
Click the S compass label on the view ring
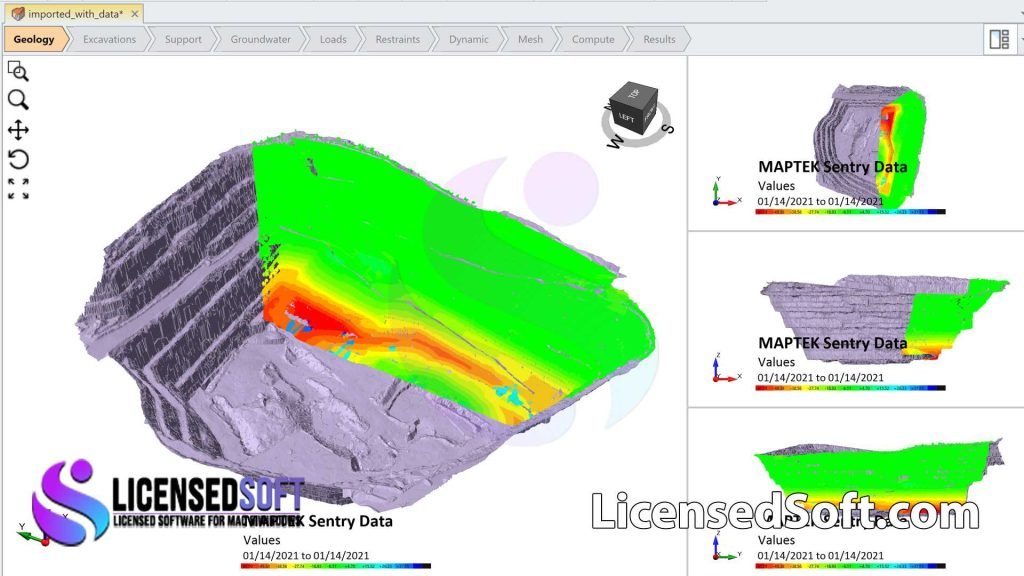(x=667, y=128)
